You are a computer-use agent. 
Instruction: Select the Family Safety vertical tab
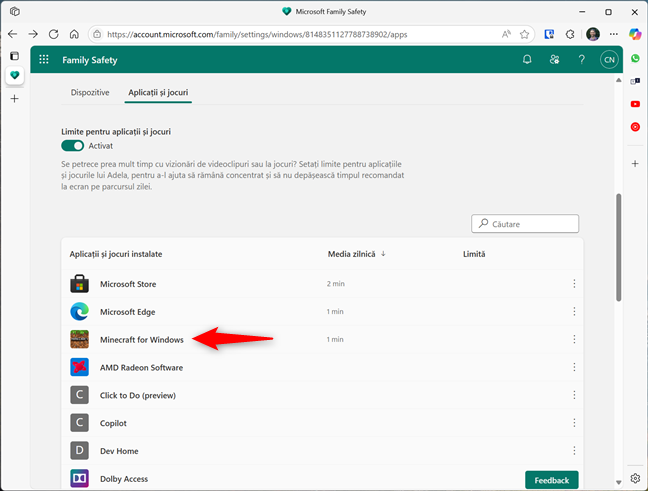14,75
